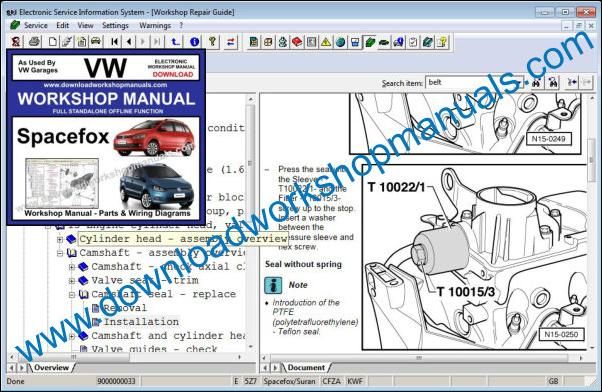The height and width of the screenshot is (392, 602).
Task: Open the View menu
Action: [85, 25]
